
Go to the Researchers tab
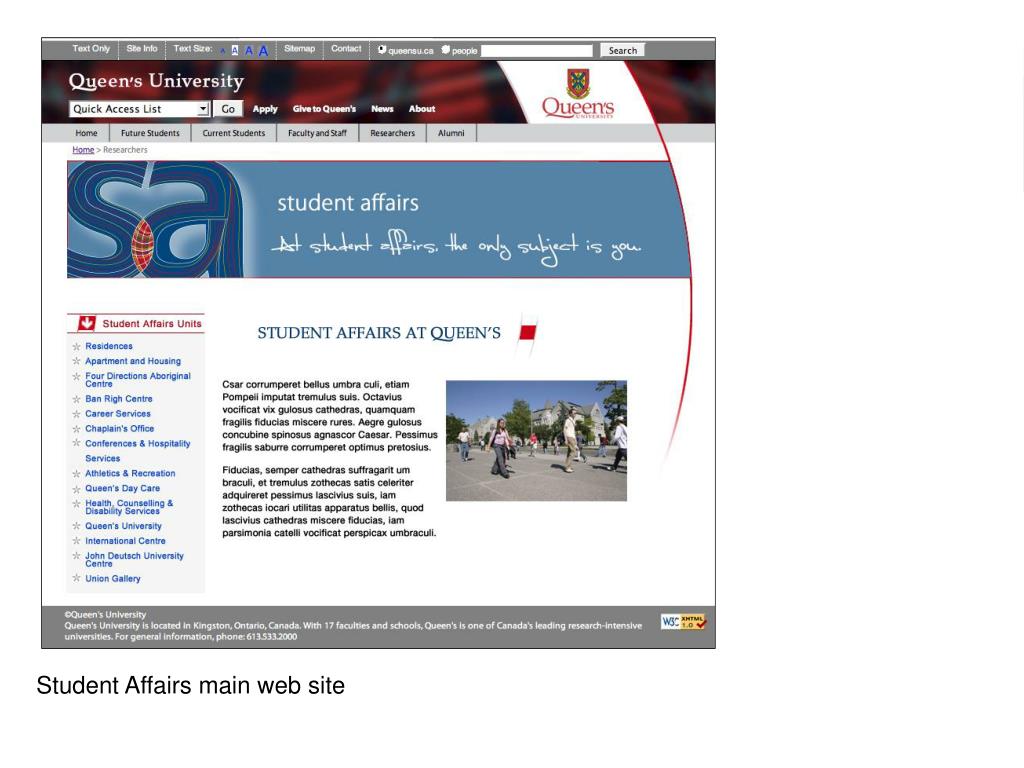[392, 133]
